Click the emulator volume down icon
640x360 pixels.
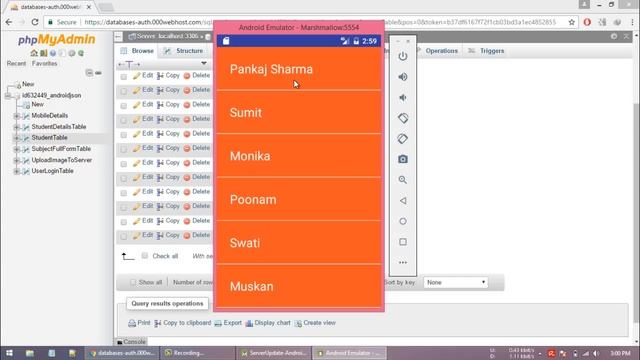[x=402, y=98]
